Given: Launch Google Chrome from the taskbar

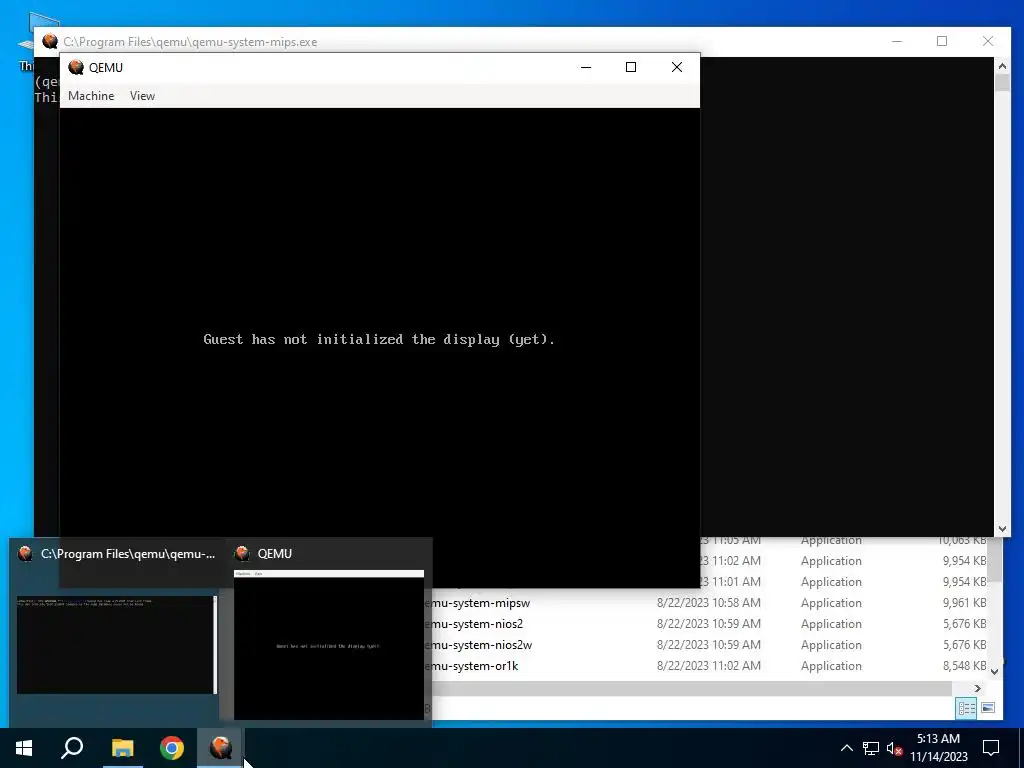Looking at the screenshot, I should (x=172, y=748).
